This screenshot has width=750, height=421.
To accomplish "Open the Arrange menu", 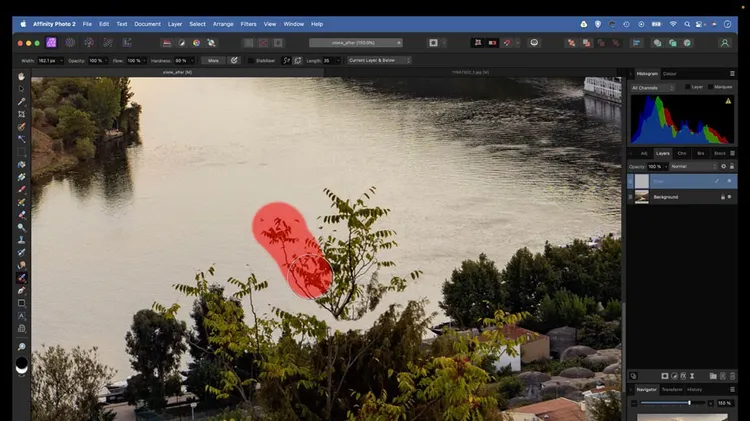I will (x=223, y=24).
